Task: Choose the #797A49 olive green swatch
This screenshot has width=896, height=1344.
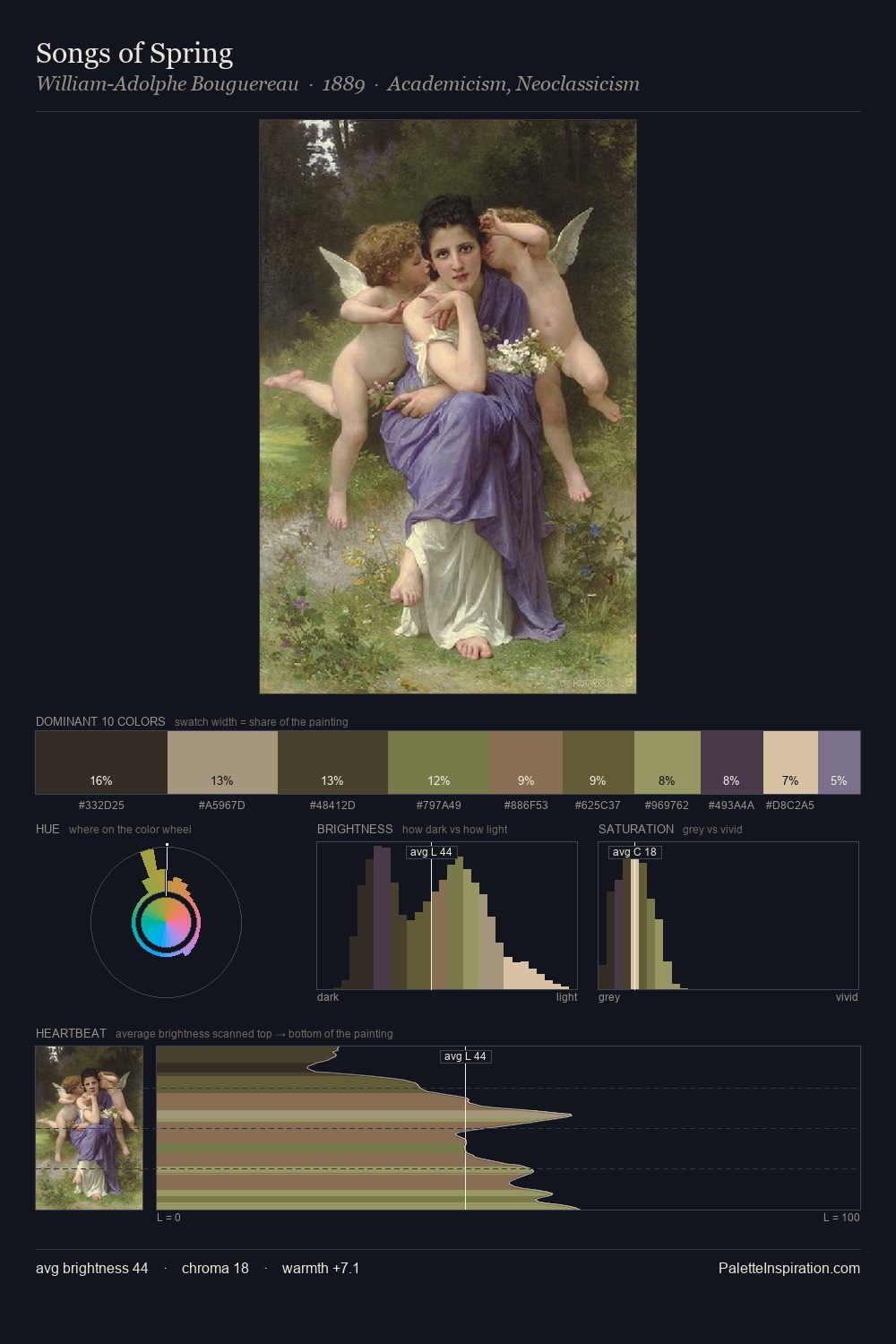Action: point(439,762)
